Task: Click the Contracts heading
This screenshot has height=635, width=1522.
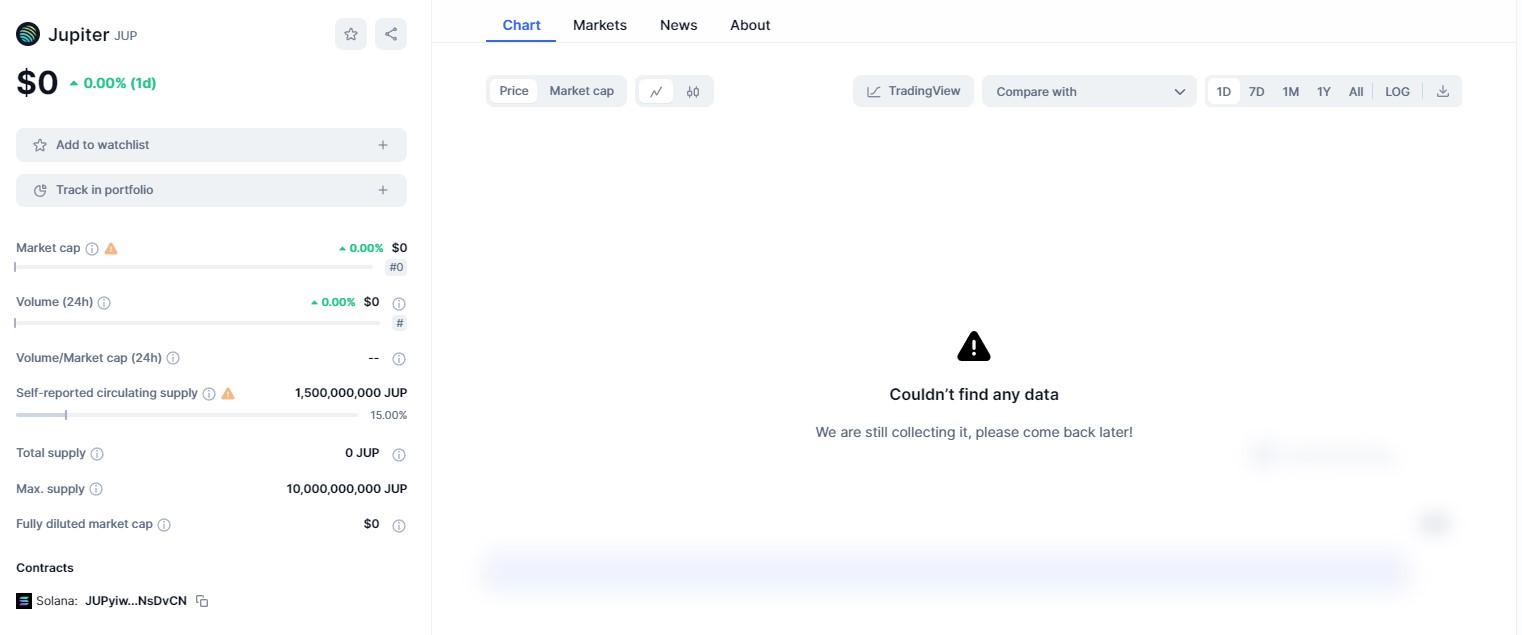Action: point(45,568)
